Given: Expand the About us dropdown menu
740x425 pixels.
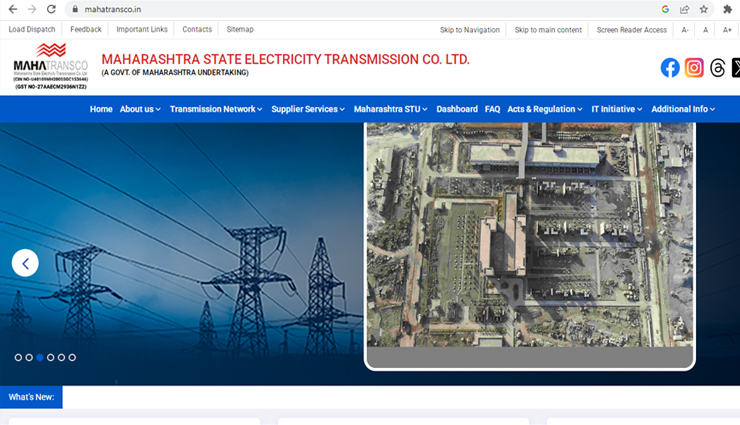Looking at the screenshot, I should (x=140, y=109).
